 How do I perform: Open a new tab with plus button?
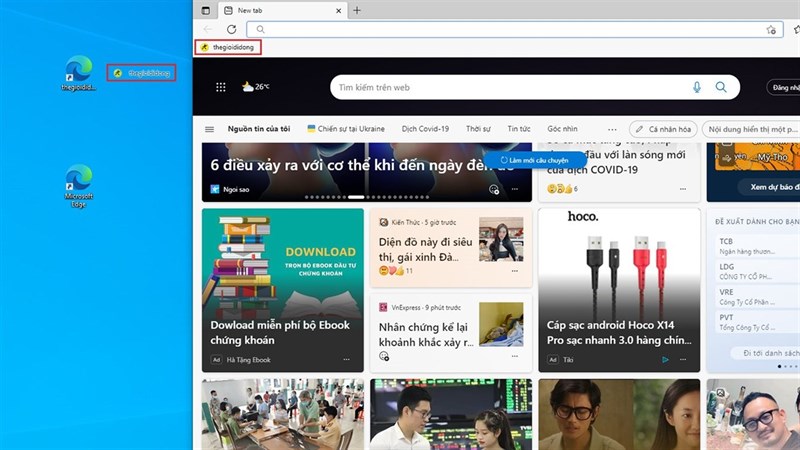(357, 10)
